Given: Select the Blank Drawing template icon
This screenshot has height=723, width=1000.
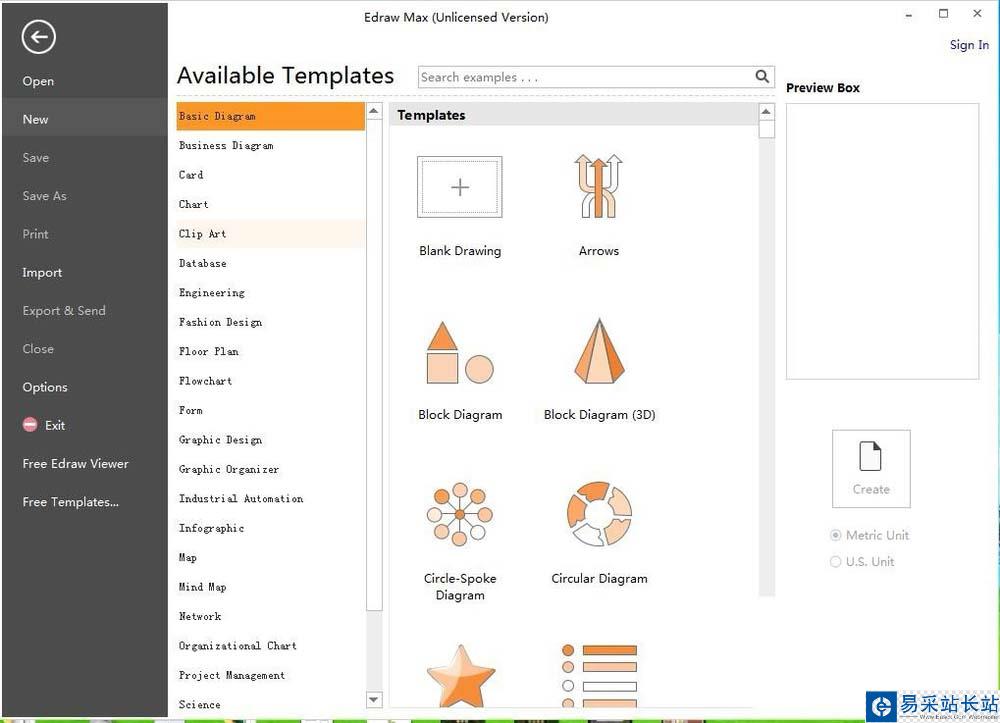Looking at the screenshot, I should (x=460, y=187).
